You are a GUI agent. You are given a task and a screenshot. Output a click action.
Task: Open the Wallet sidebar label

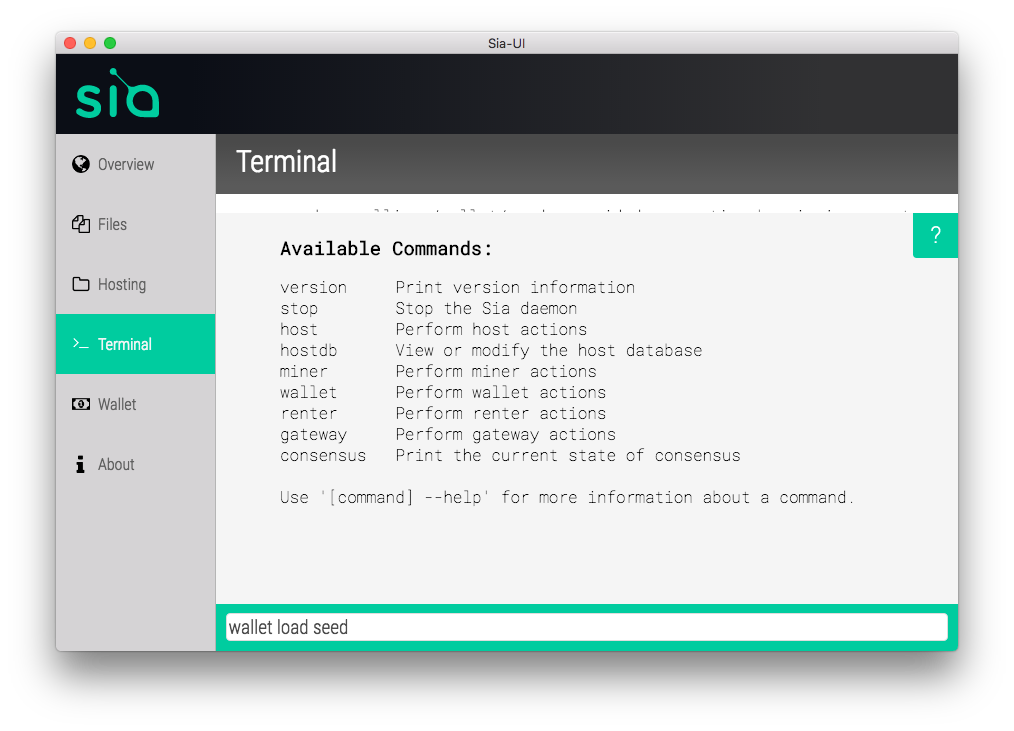(117, 404)
